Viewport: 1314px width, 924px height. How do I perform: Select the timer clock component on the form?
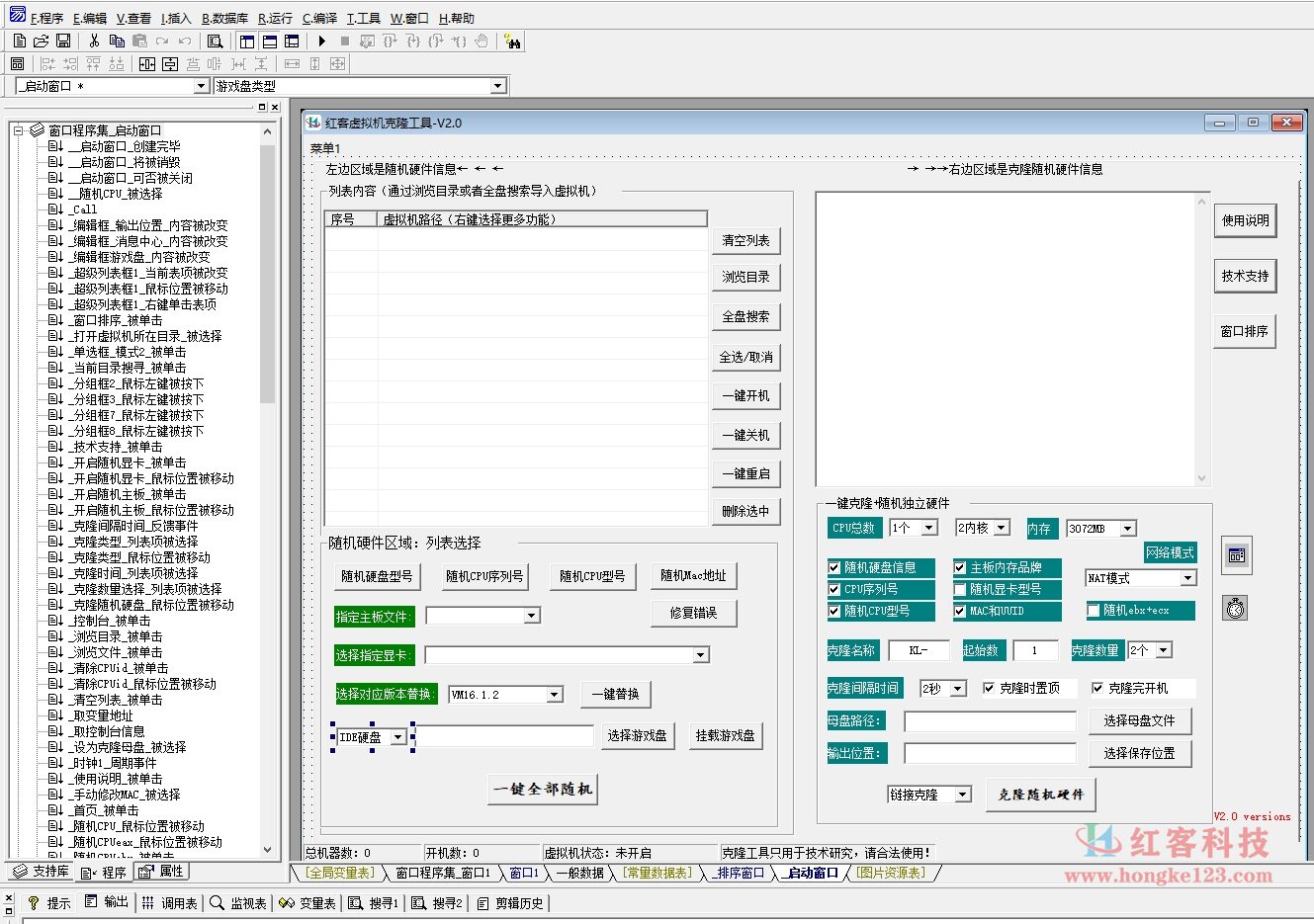tap(1236, 608)
